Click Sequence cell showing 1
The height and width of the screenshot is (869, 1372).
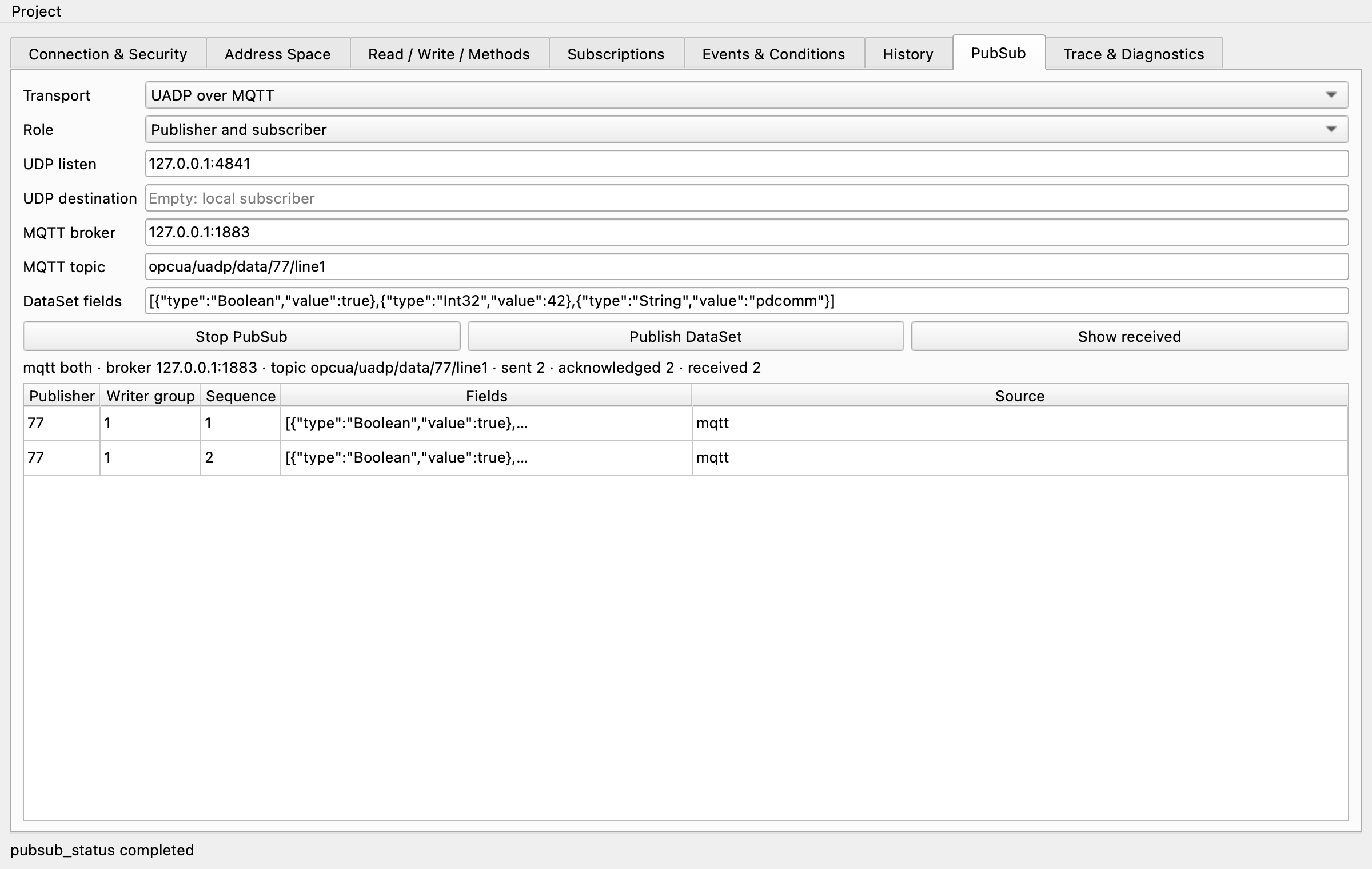coord(241,423)
